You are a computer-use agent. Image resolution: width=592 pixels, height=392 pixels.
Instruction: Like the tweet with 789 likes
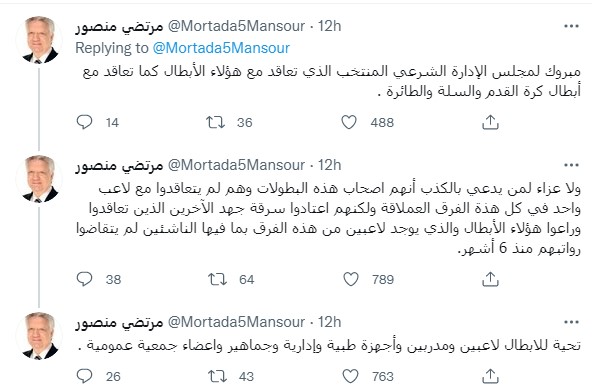(351, 279)
